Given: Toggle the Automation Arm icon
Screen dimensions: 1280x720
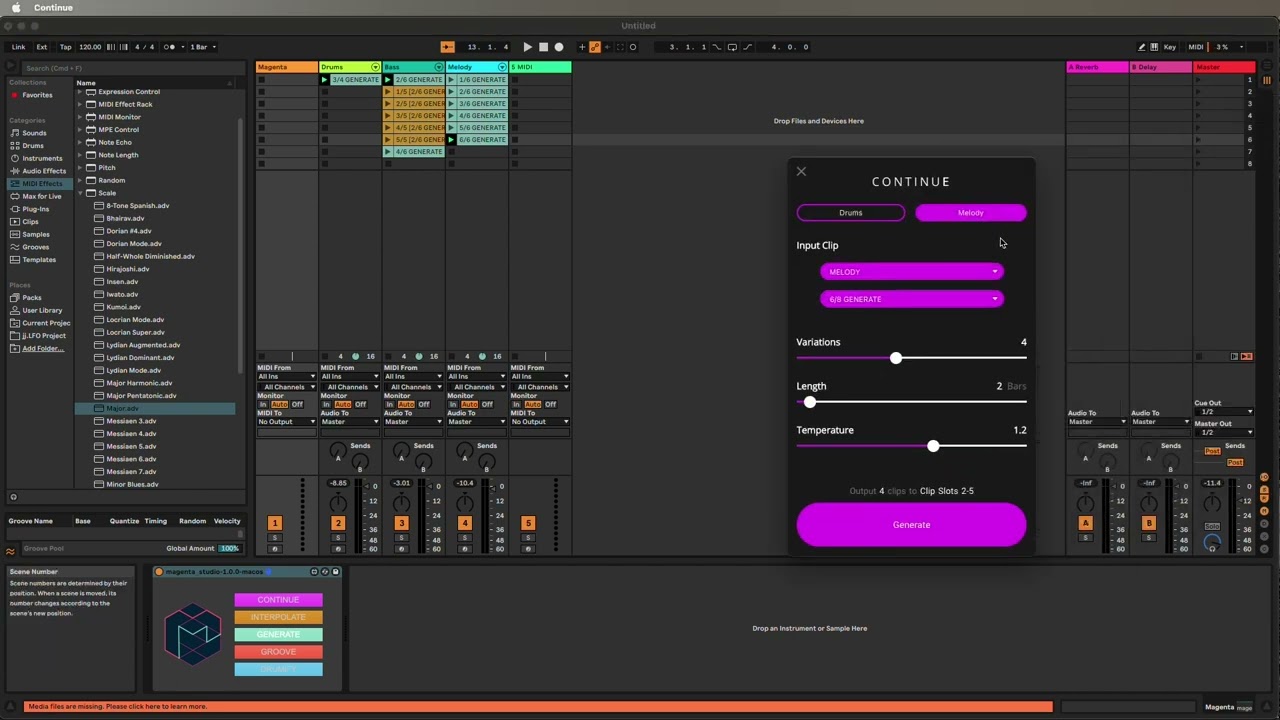Looking at the screenshot, I should (594, 47).
